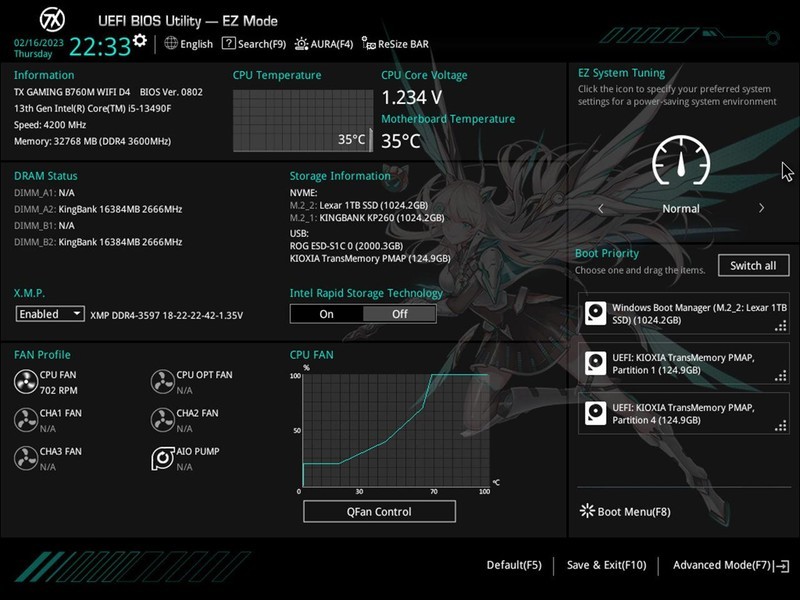Click the CPU FAN curve graph
Screen dimensions: 800x600
tap(396, 430)
